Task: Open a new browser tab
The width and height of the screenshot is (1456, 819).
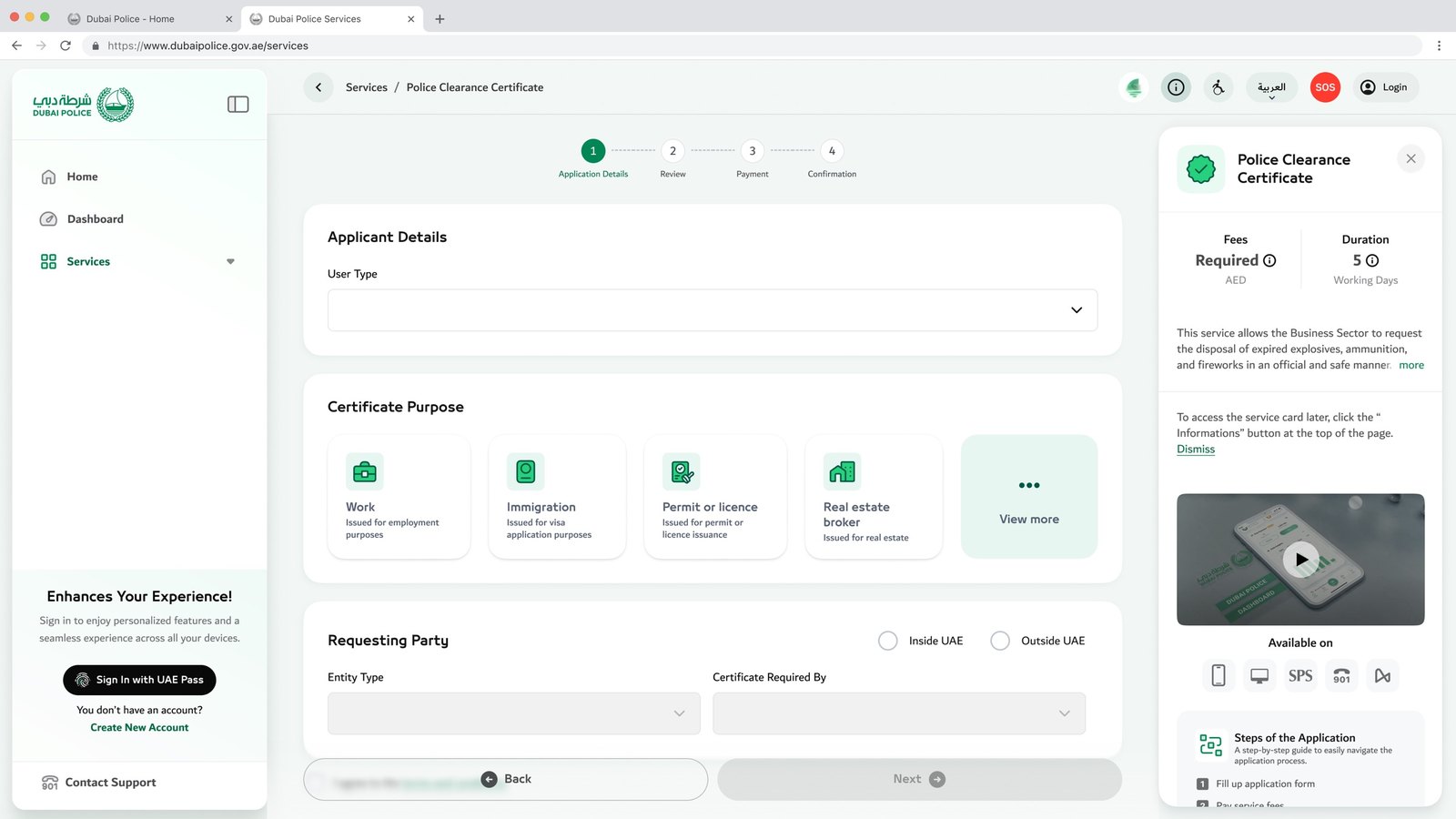Action: [x=440, y=18]
